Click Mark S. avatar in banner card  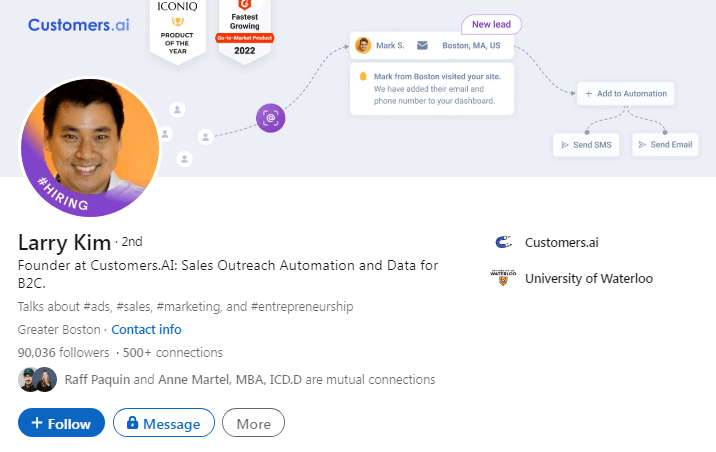(x=363, y=45)
